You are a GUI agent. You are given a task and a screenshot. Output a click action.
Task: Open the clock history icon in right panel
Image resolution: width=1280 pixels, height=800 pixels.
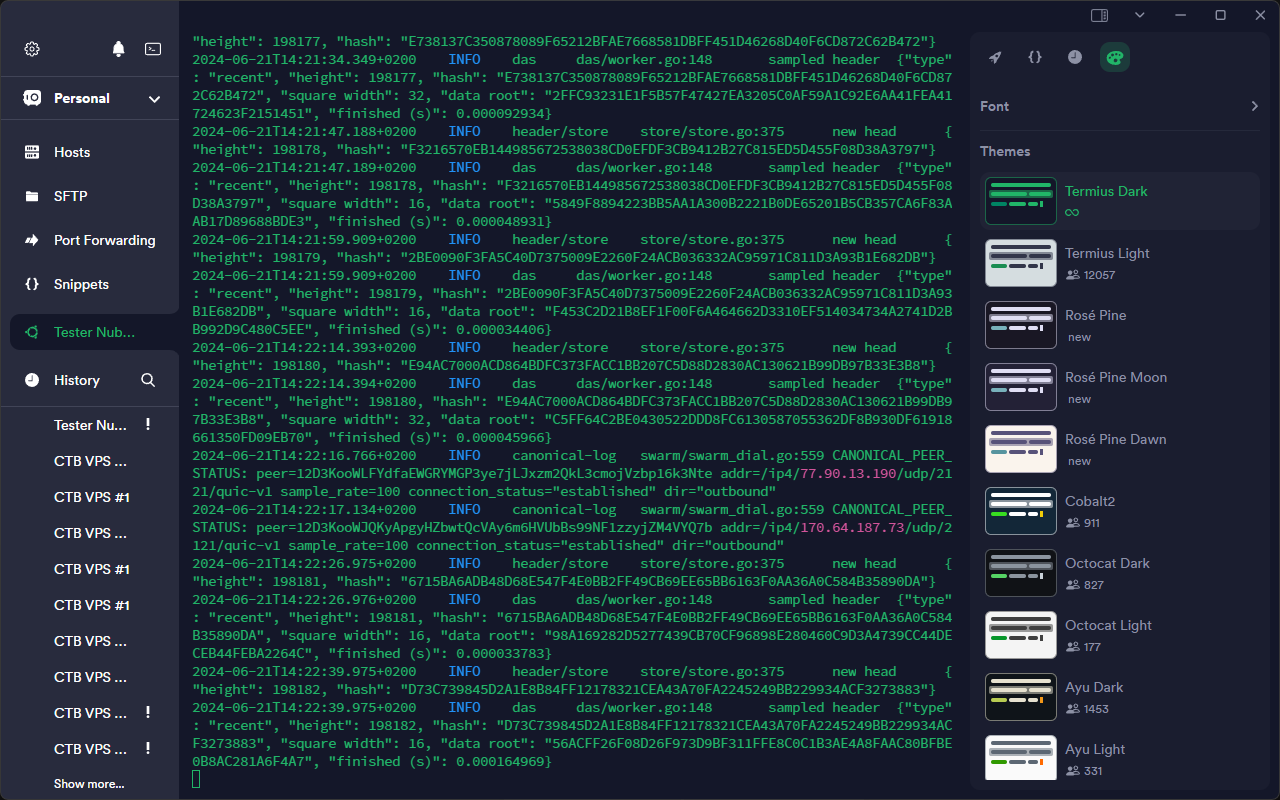coord(1074,57)
